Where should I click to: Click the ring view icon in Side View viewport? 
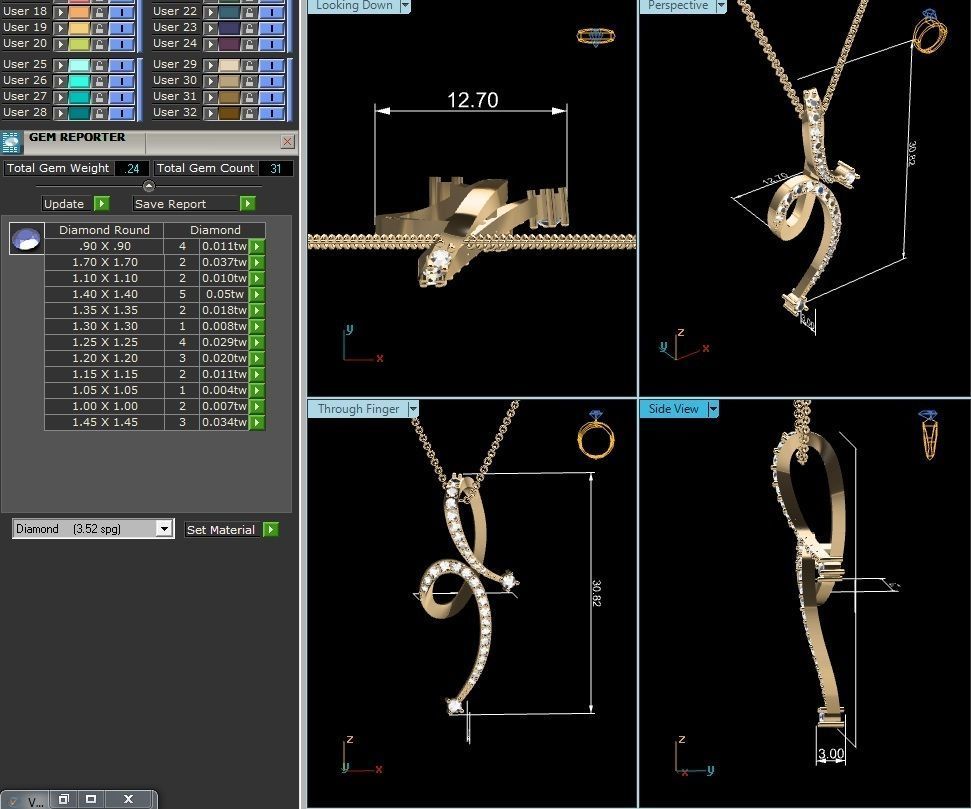tap(928, 434)
